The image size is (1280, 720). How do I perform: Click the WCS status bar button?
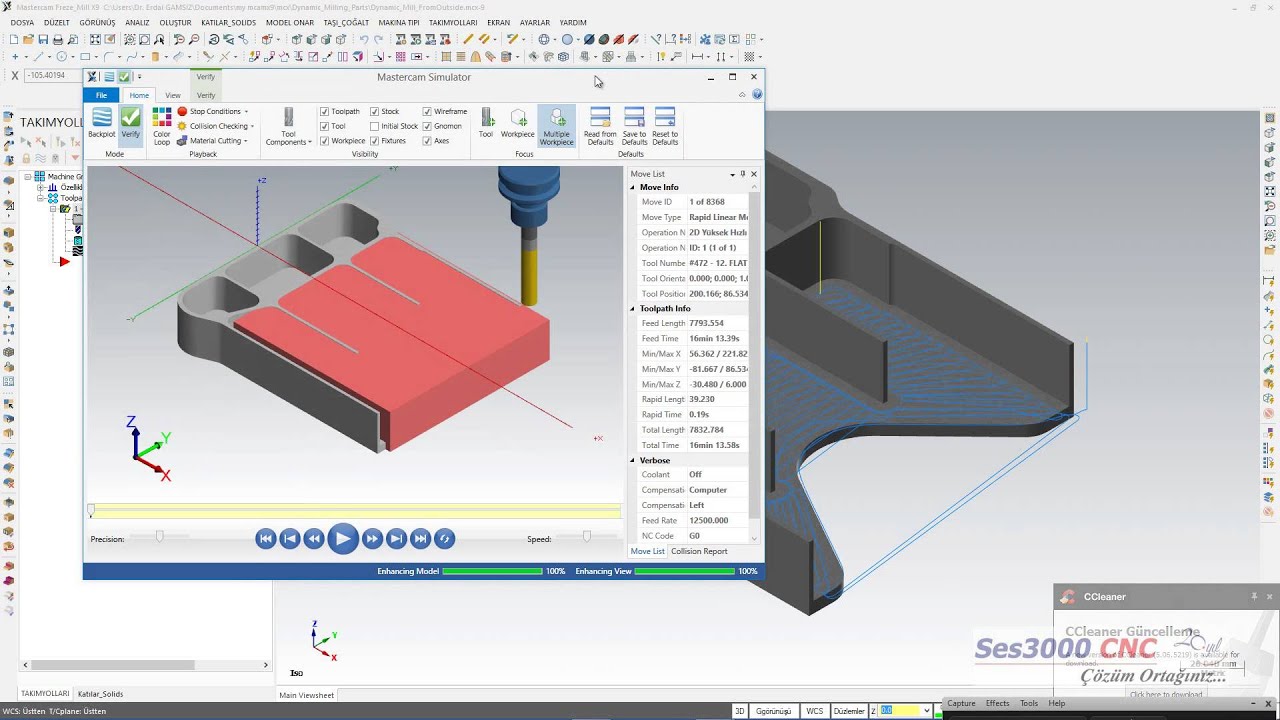815,711
